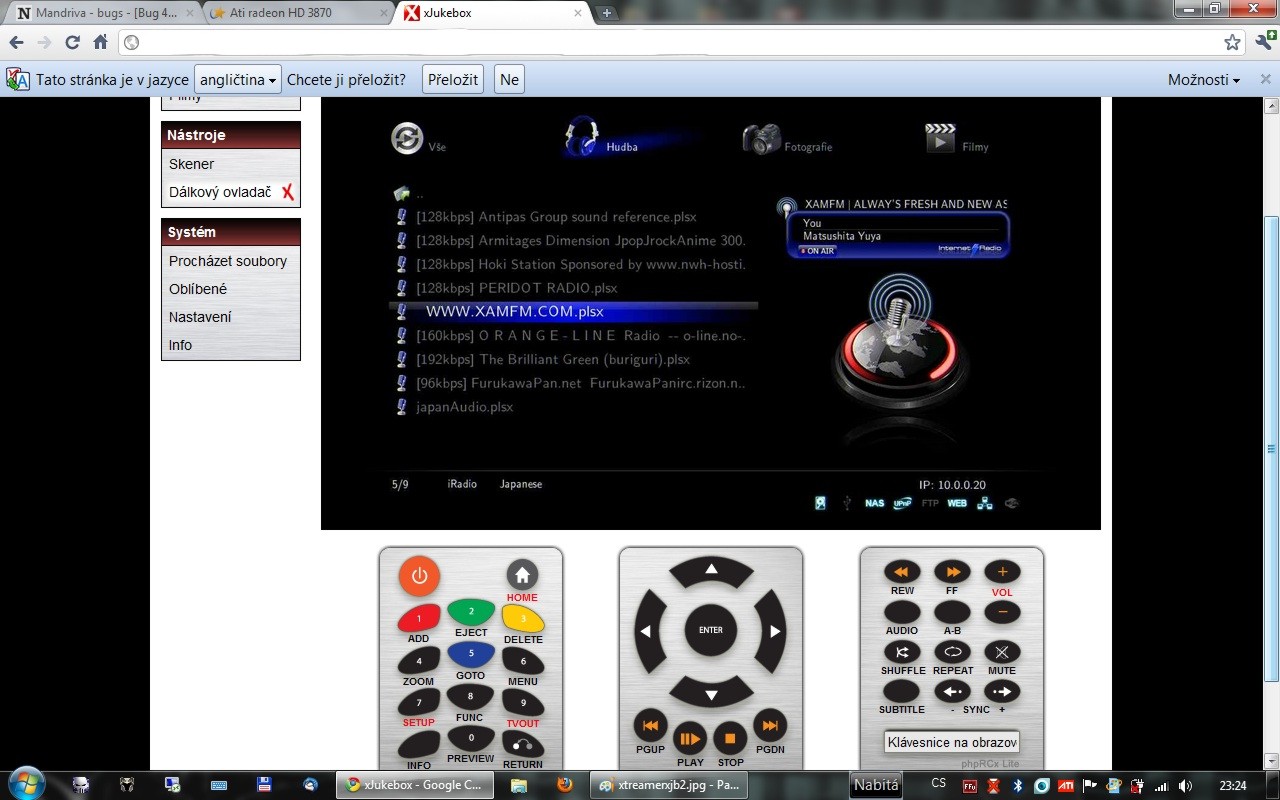Screen dimensions: 1280x800
Task: Click the blue GOTO button numbered 5
Action: point(471,655)
